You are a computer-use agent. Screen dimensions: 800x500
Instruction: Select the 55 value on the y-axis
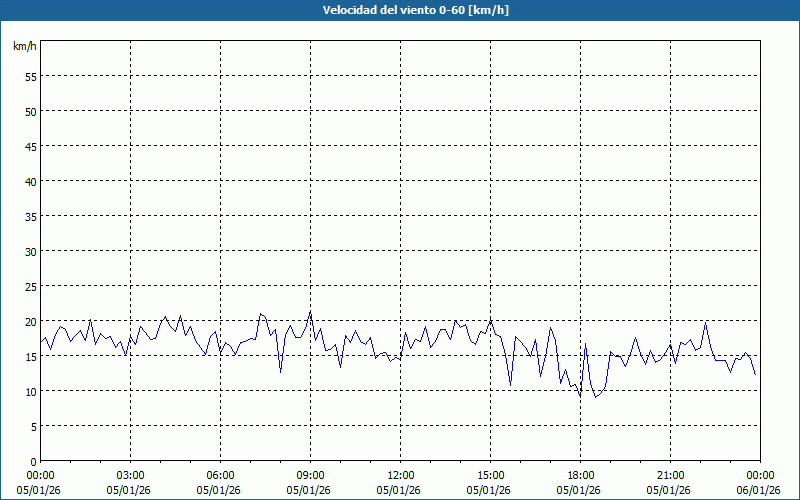30,76
